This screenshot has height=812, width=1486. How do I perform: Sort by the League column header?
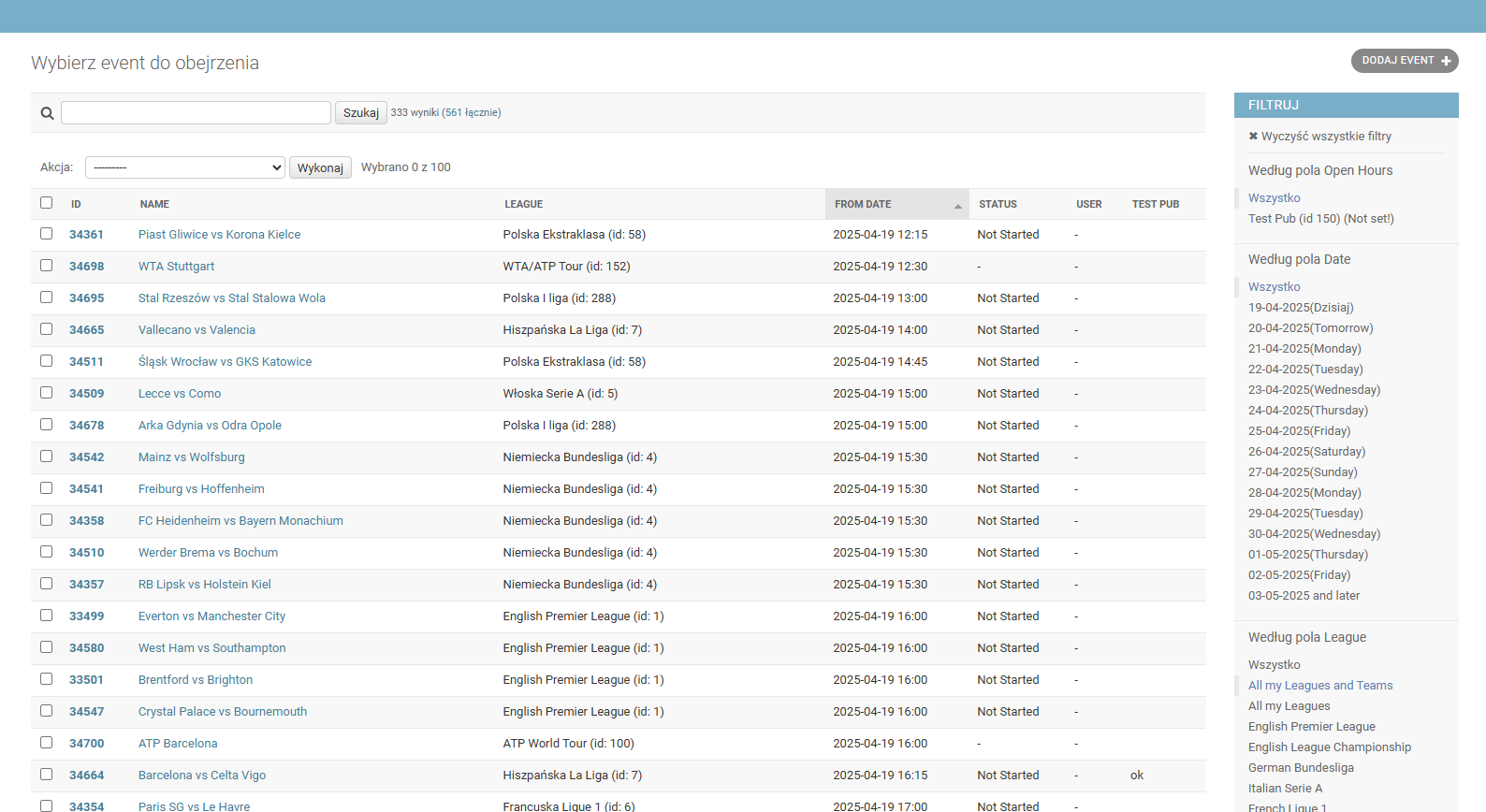point(523,204)
